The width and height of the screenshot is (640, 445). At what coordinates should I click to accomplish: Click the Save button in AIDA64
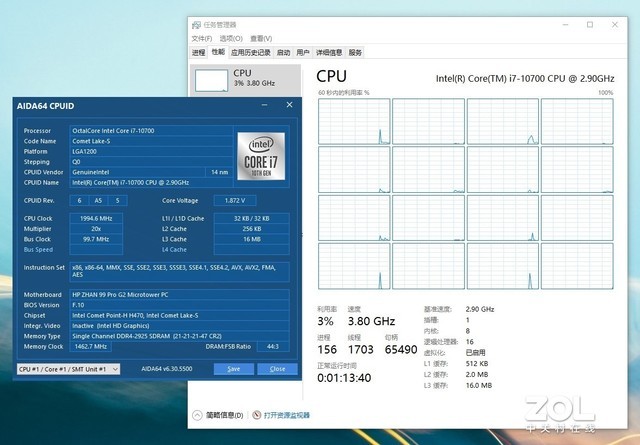233,369
